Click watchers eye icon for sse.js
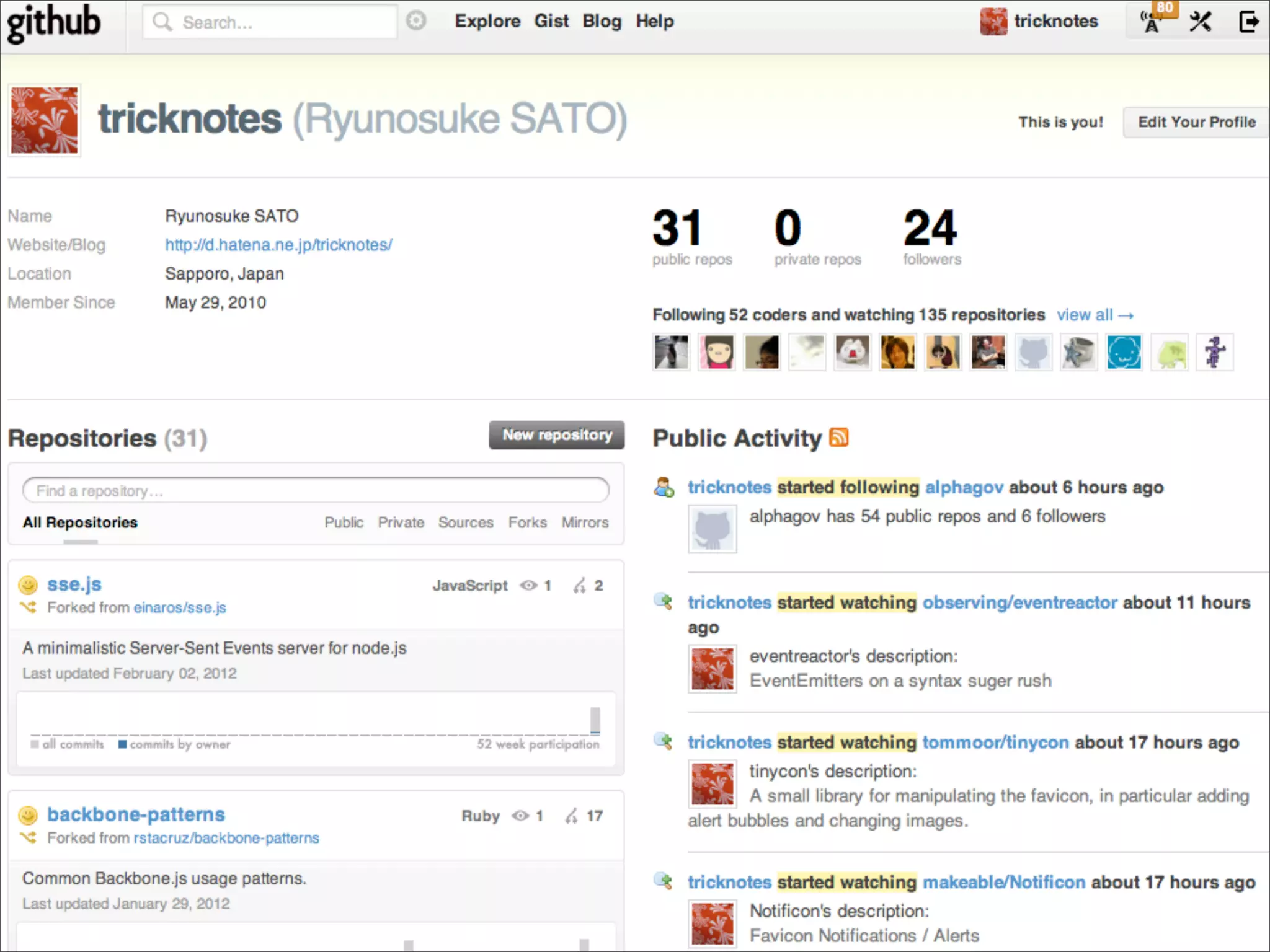 528,585
